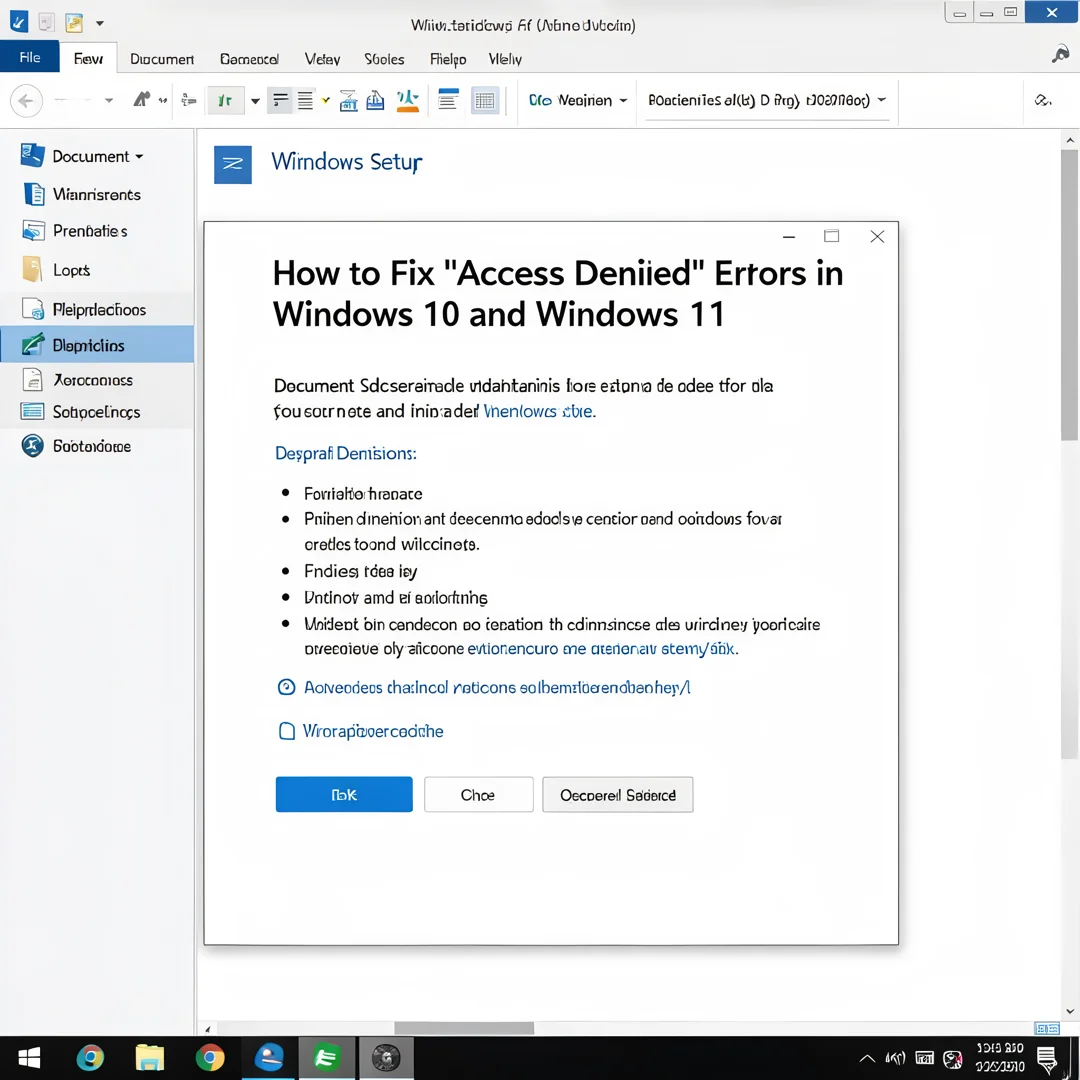
Task: Switch to the Vieiay ribbon tab
Action: 322,59
